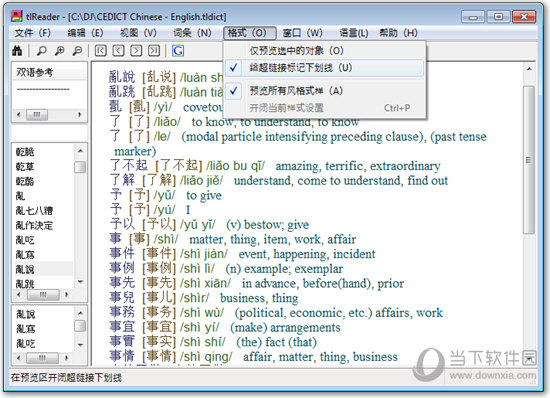Click word list scrollbar up arrow
The height and width of the screenshot is (398, 550).
coord(80,151)
